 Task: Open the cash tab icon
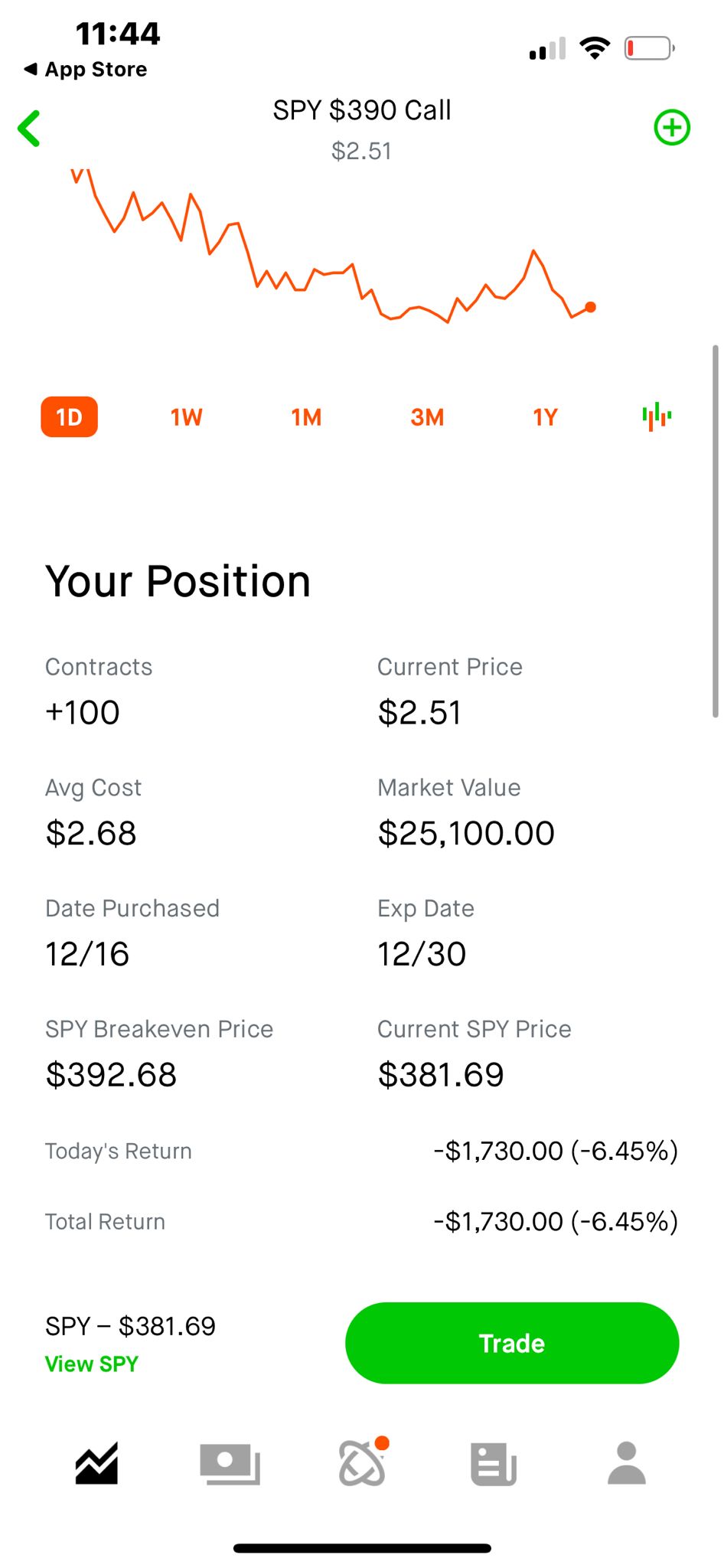(229, 1463)
